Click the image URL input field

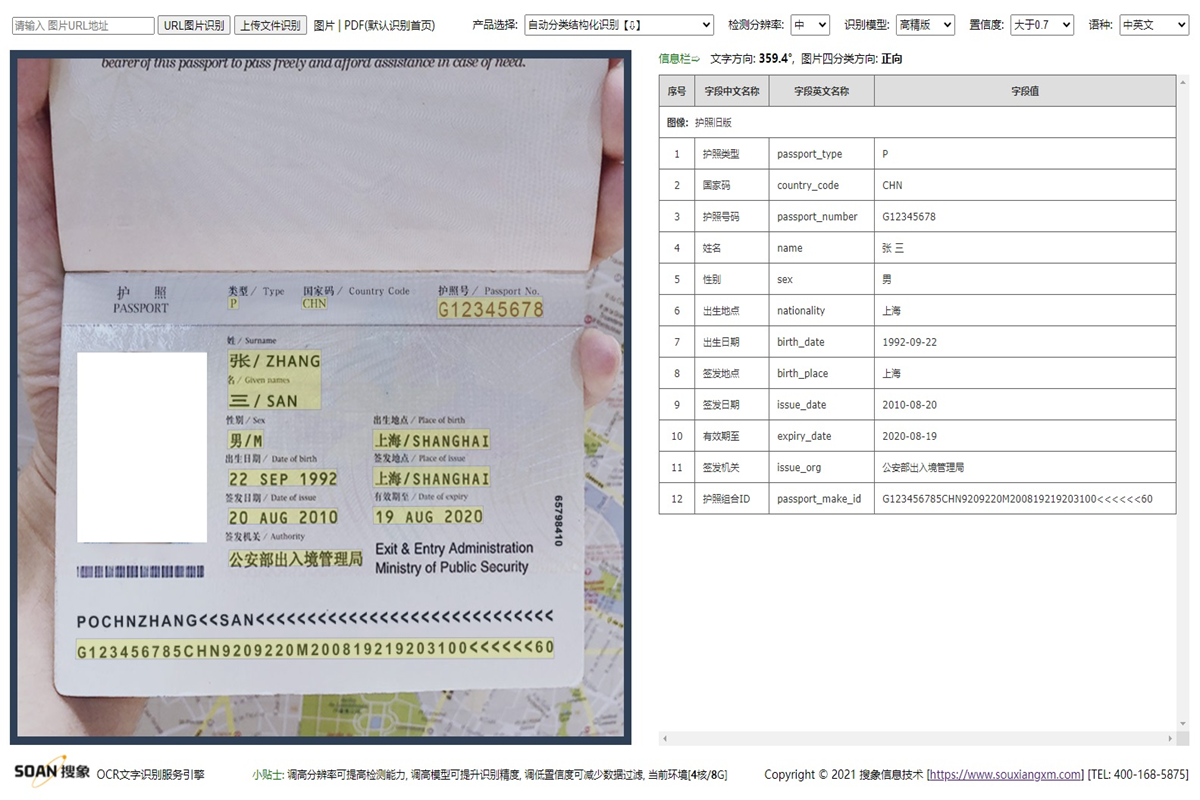[x=83, y=26]
